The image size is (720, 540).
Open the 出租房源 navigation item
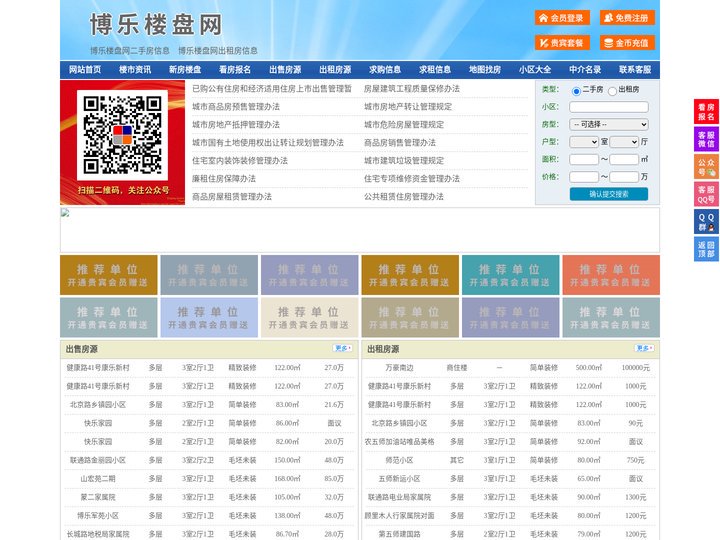tap(335, 70)
